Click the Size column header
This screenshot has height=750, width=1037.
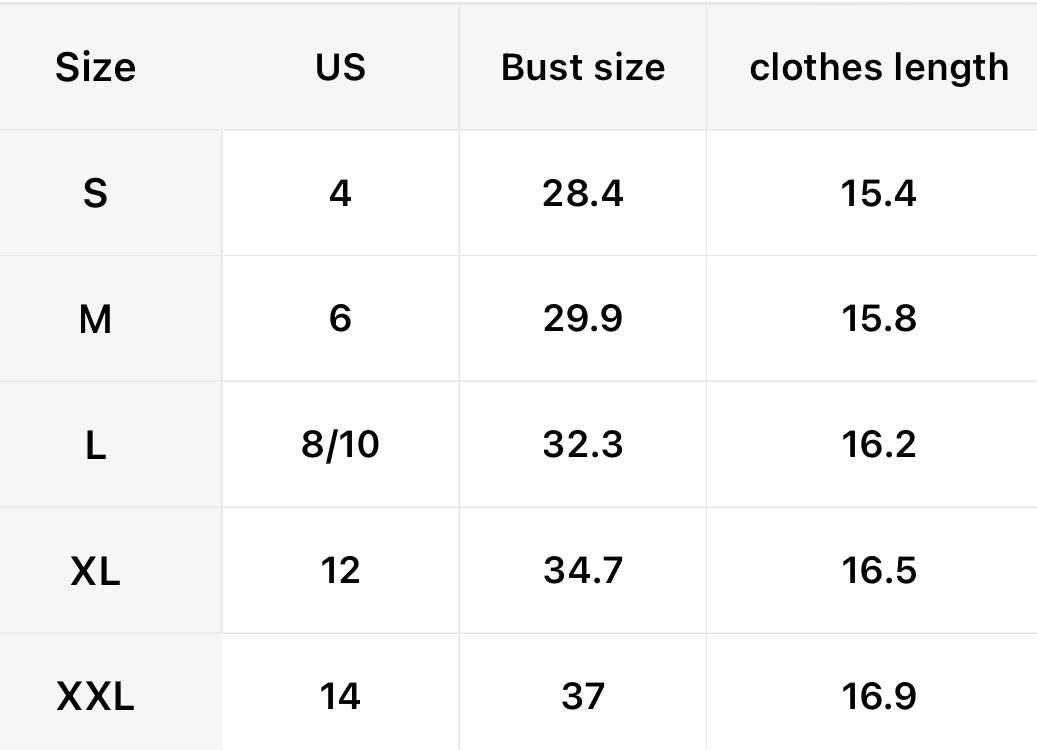point(95,68)
